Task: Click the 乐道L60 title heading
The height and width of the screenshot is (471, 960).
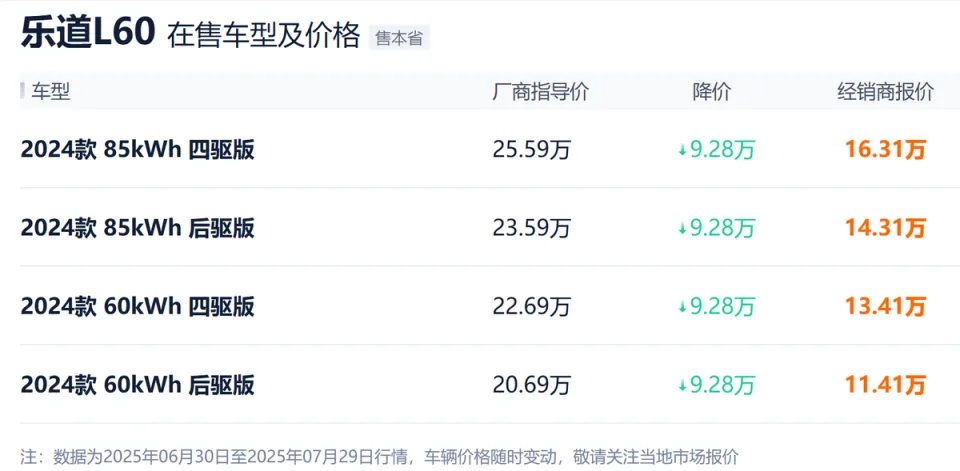Action: point(86,34)
